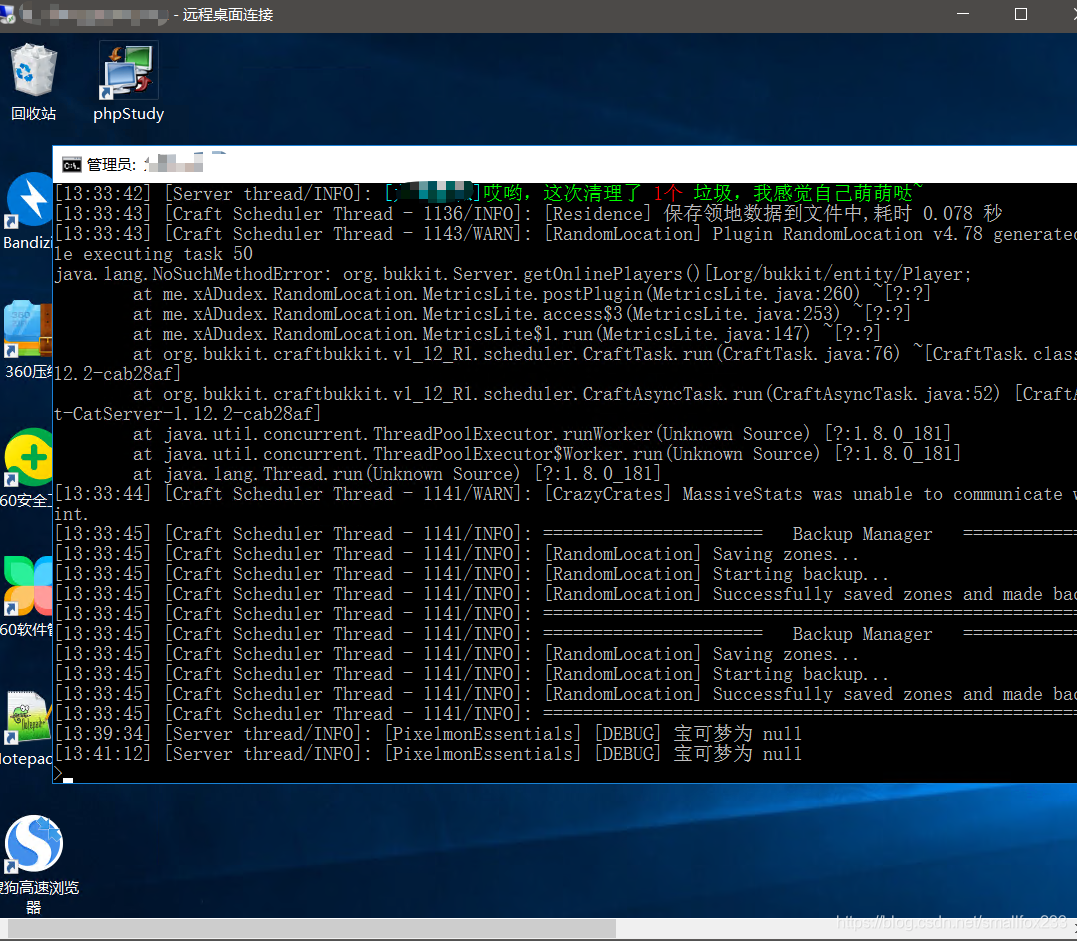The height and width of the screenshot is (941, 1077).
Task: Click the console prompt cursor line
Action: [x=63, y=775]
